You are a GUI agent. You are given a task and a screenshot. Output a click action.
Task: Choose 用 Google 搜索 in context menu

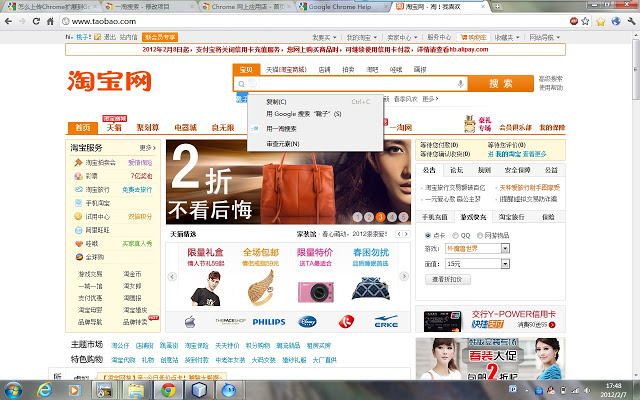(315, 114)
